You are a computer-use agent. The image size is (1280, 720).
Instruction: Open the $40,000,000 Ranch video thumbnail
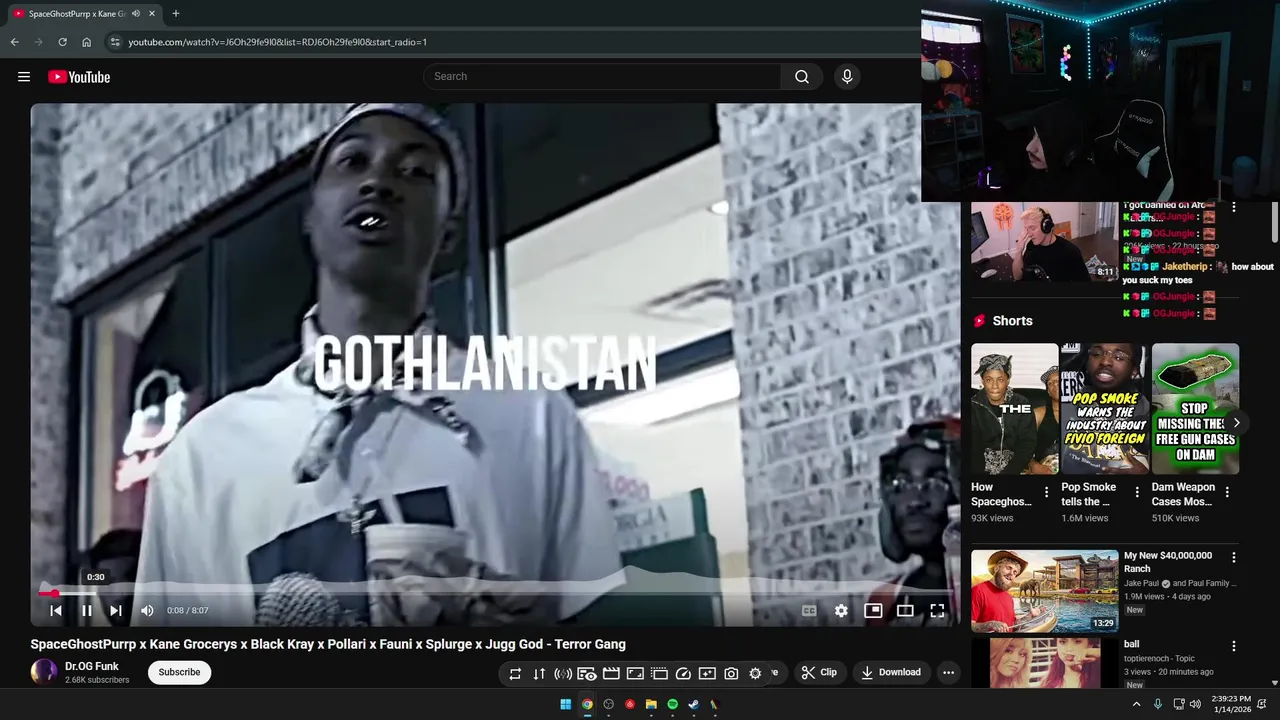point(1045,591)
